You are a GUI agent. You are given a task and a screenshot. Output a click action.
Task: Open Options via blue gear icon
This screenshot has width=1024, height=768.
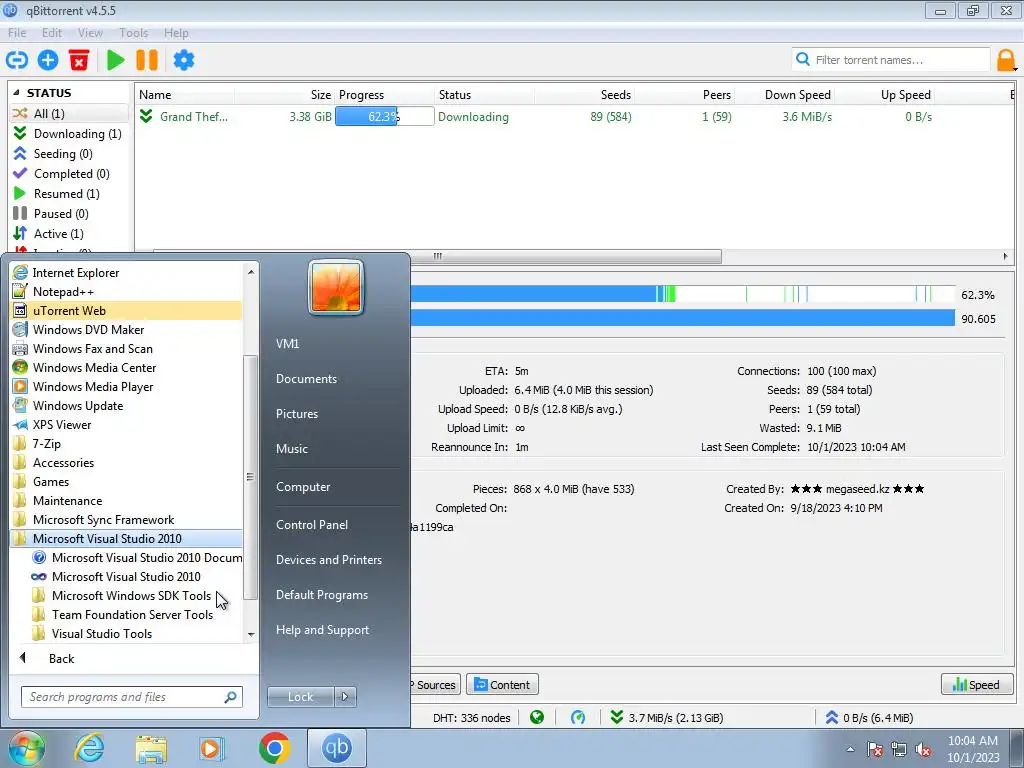click(x=184, y=60)
